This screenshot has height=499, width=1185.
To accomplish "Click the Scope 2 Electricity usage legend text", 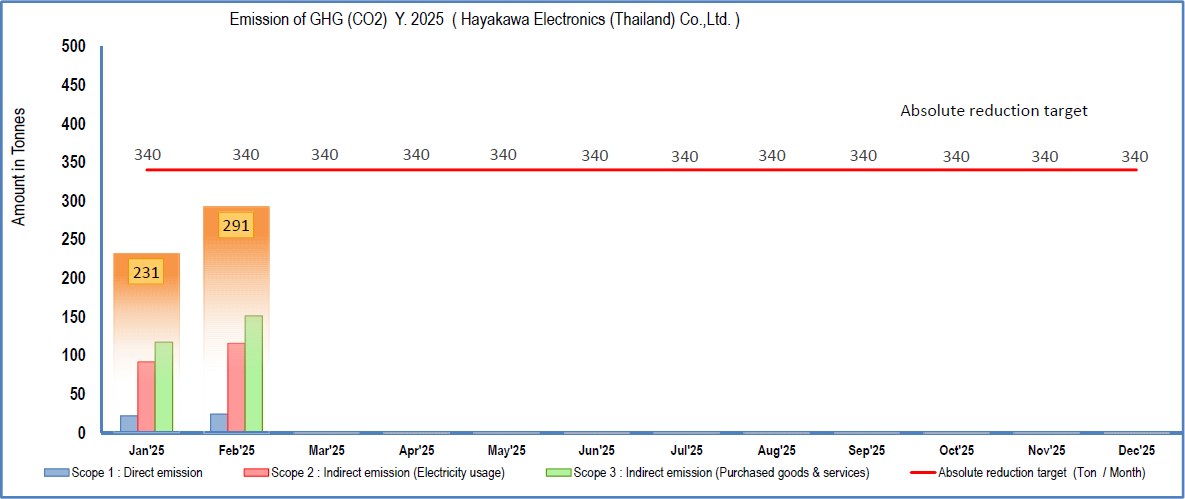I will [x=387, y=473].
